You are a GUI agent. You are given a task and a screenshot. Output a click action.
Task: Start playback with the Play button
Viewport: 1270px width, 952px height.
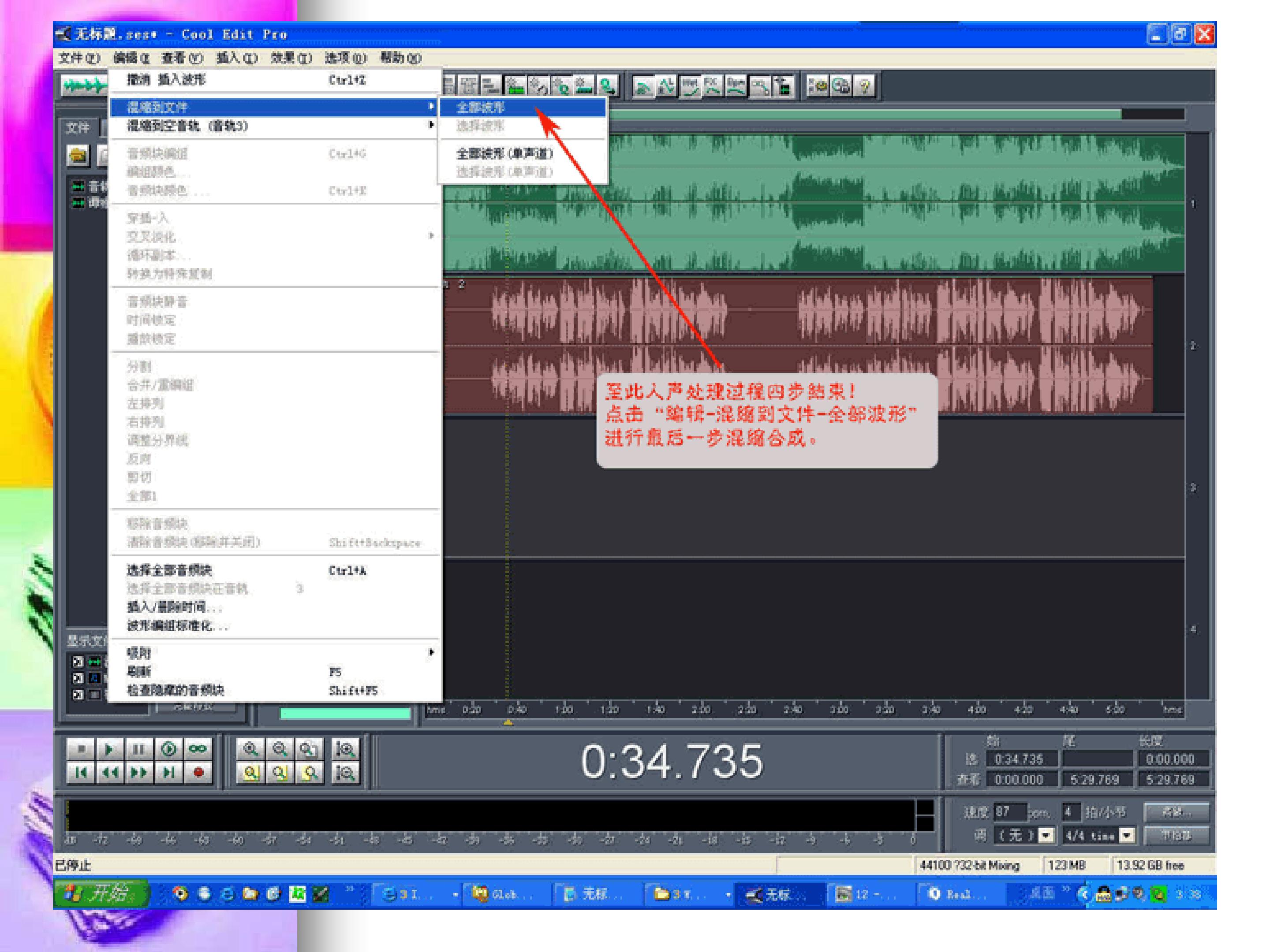[x=110, y=749]
